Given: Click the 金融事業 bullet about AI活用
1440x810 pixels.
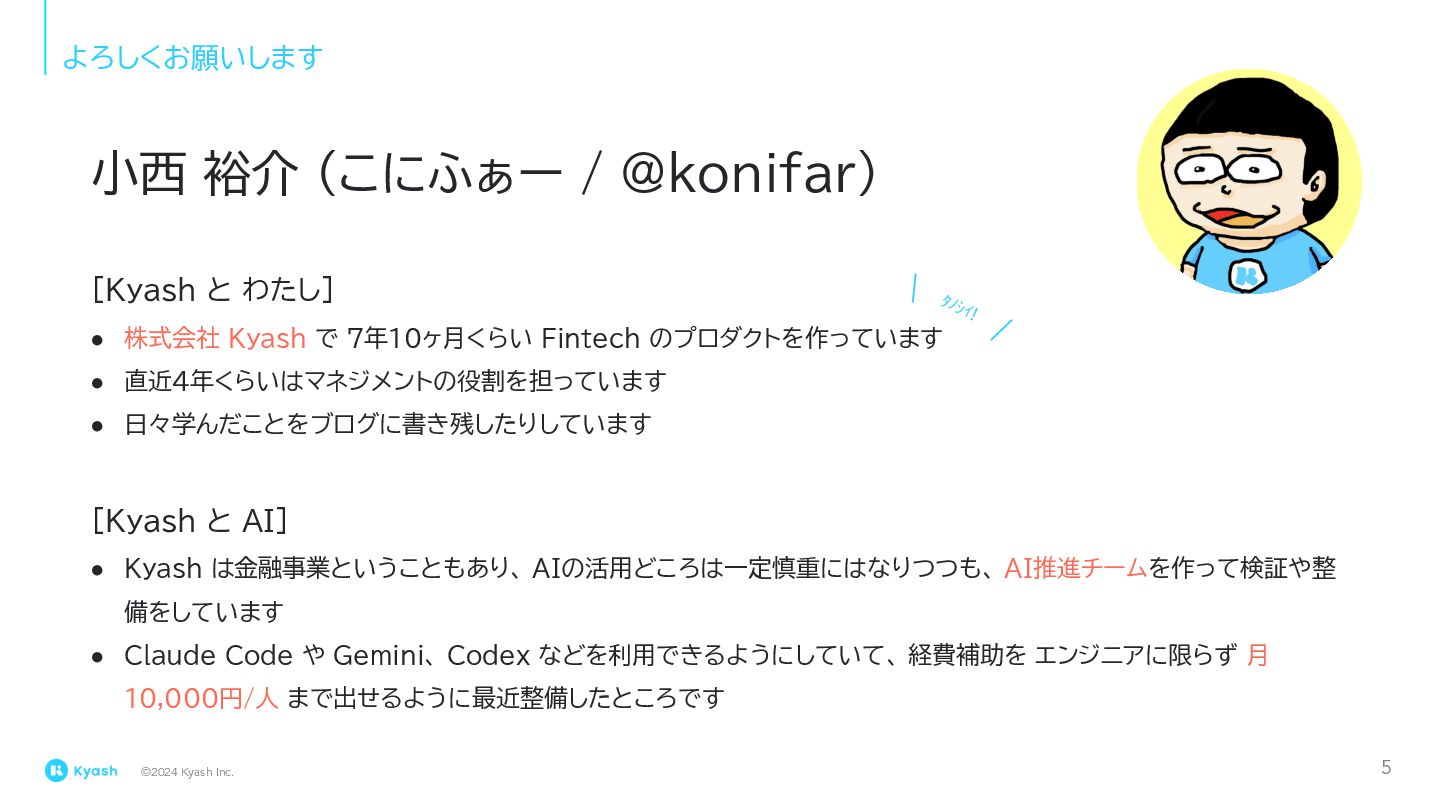Looking at the screenshot, I should (x=730, y=590).
